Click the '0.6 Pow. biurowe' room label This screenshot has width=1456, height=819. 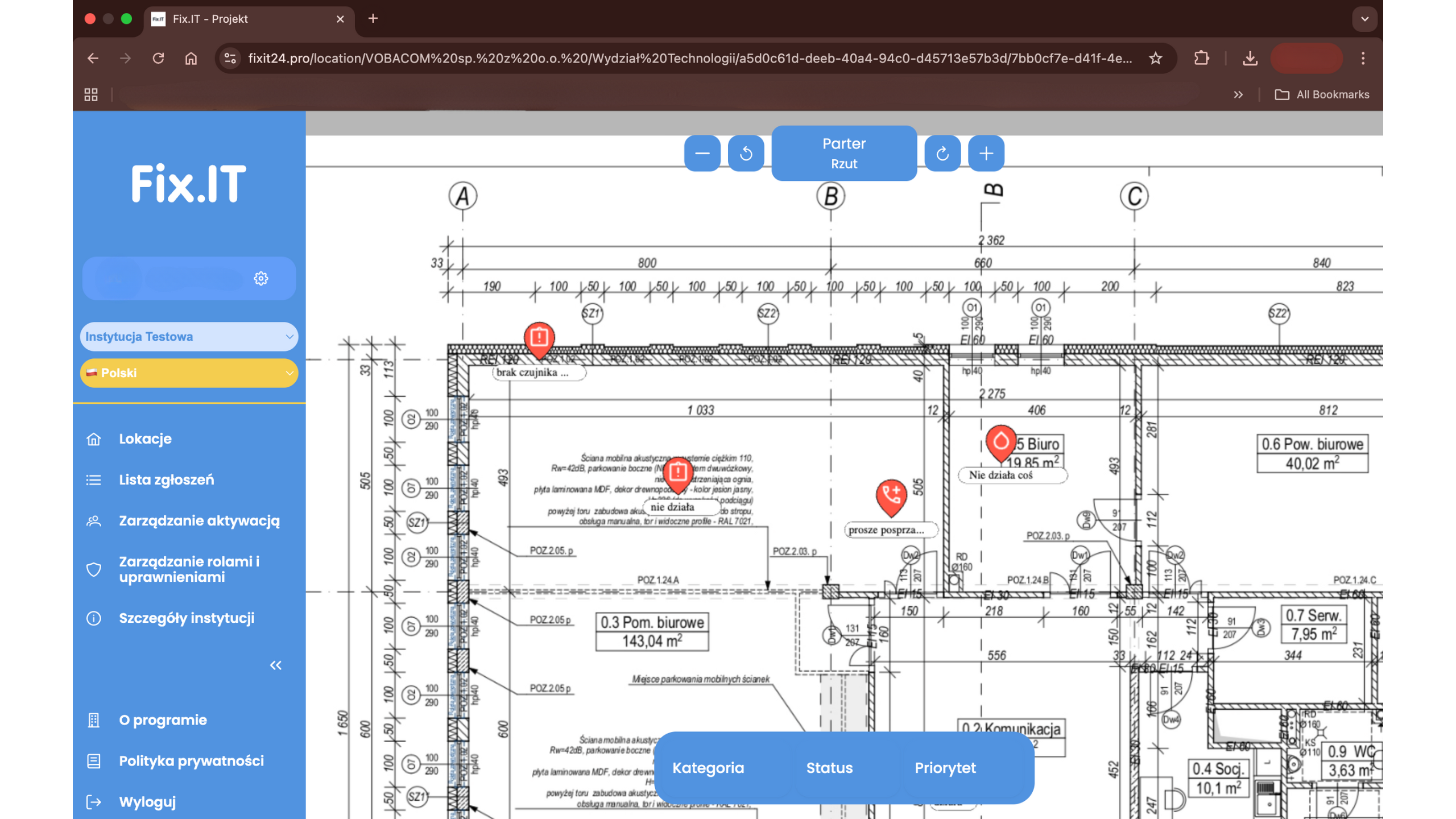(1312, 453)
